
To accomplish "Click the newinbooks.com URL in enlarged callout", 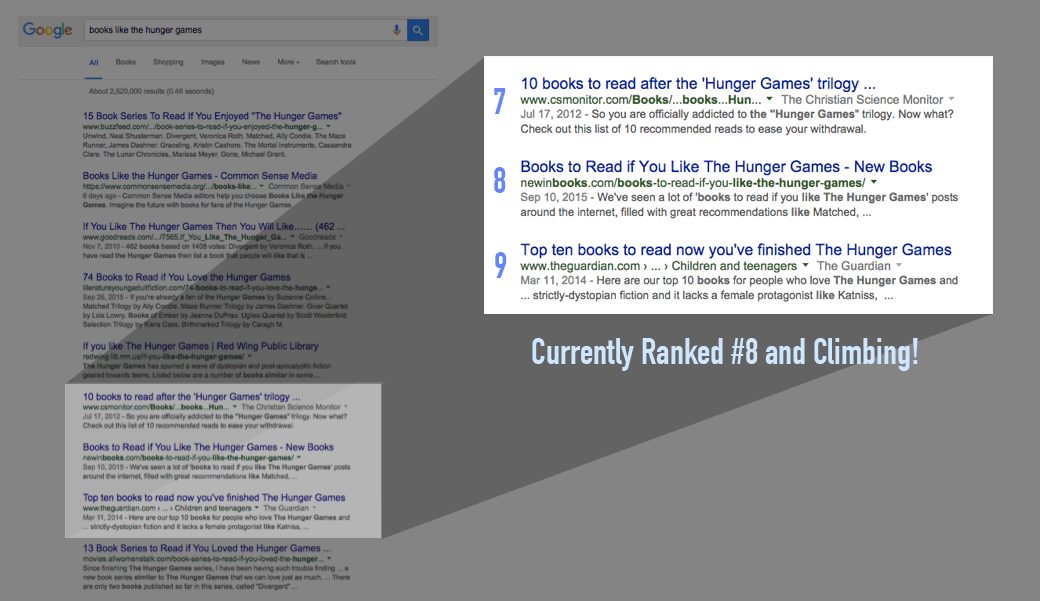I will pos(692,182).
